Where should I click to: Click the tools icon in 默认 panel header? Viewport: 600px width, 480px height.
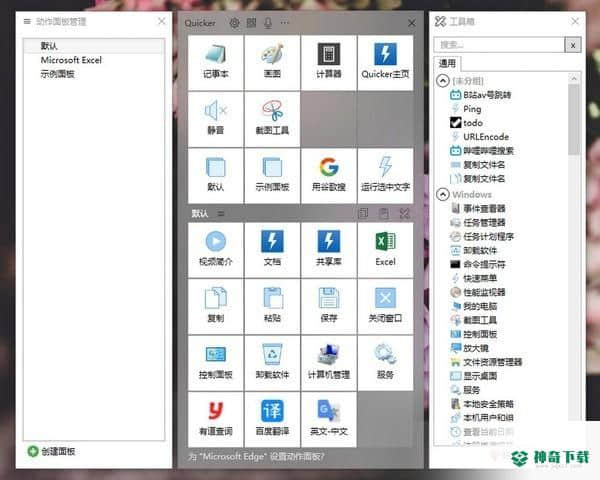pyautogui.click(x=405, y=213)
